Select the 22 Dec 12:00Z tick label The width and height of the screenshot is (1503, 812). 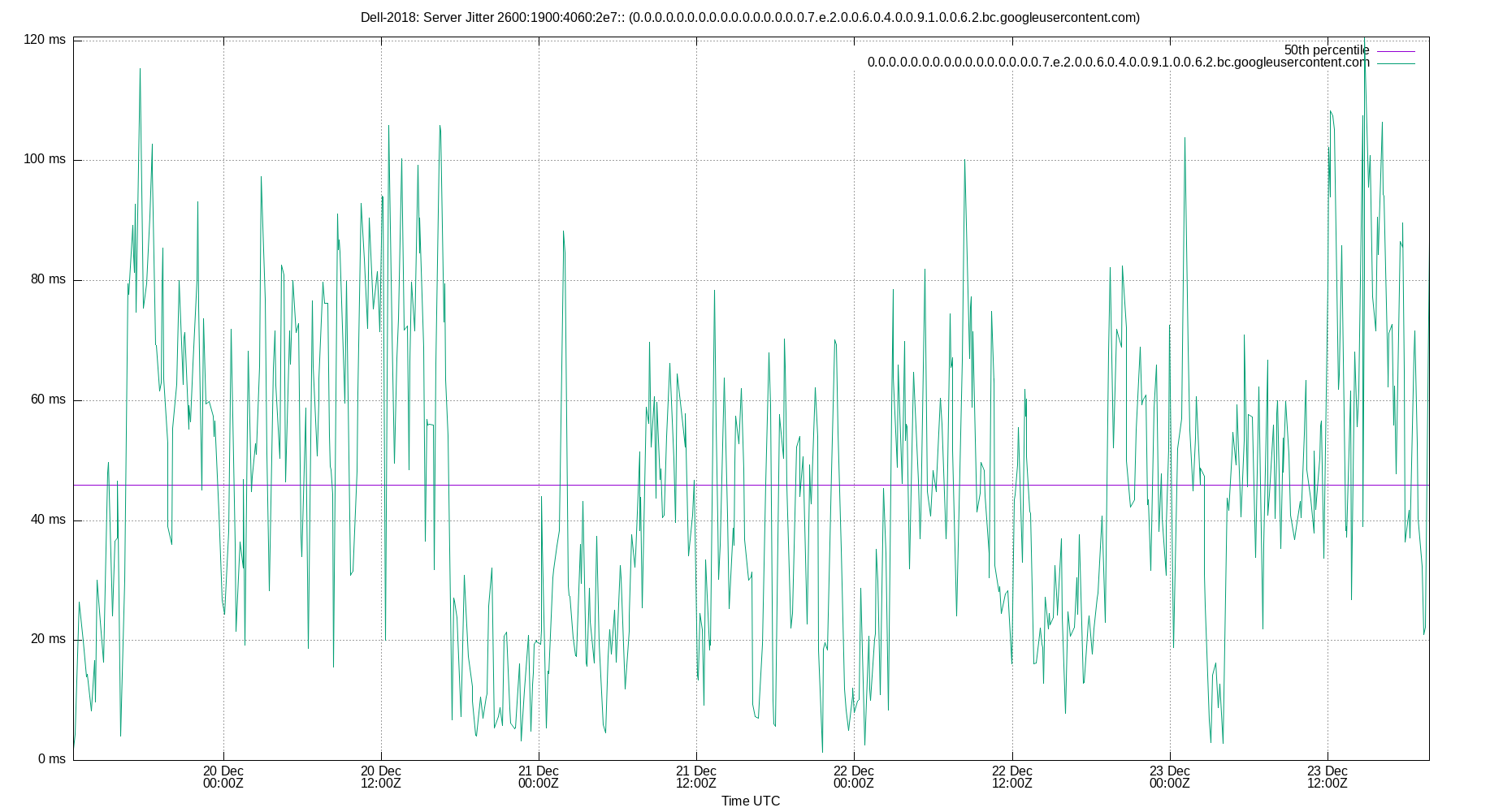coord(1011,778)
